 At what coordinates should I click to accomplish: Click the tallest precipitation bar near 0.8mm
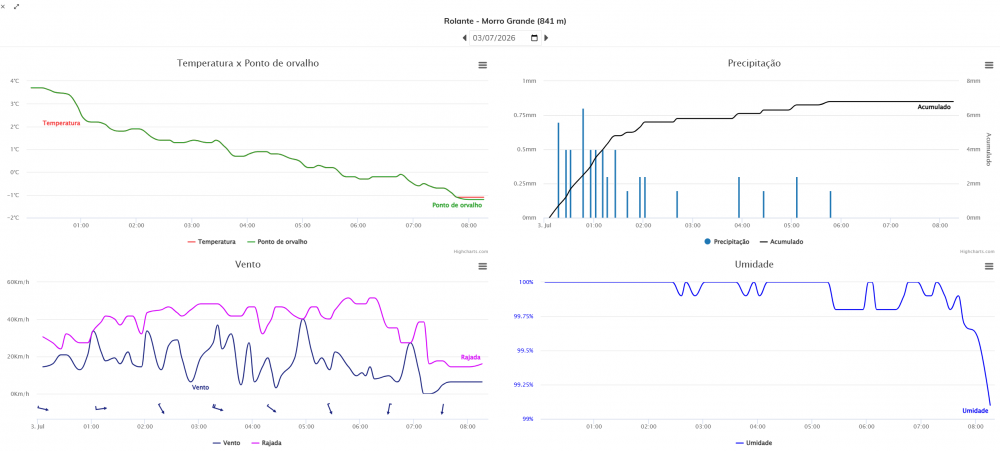(x=583, y=163)
